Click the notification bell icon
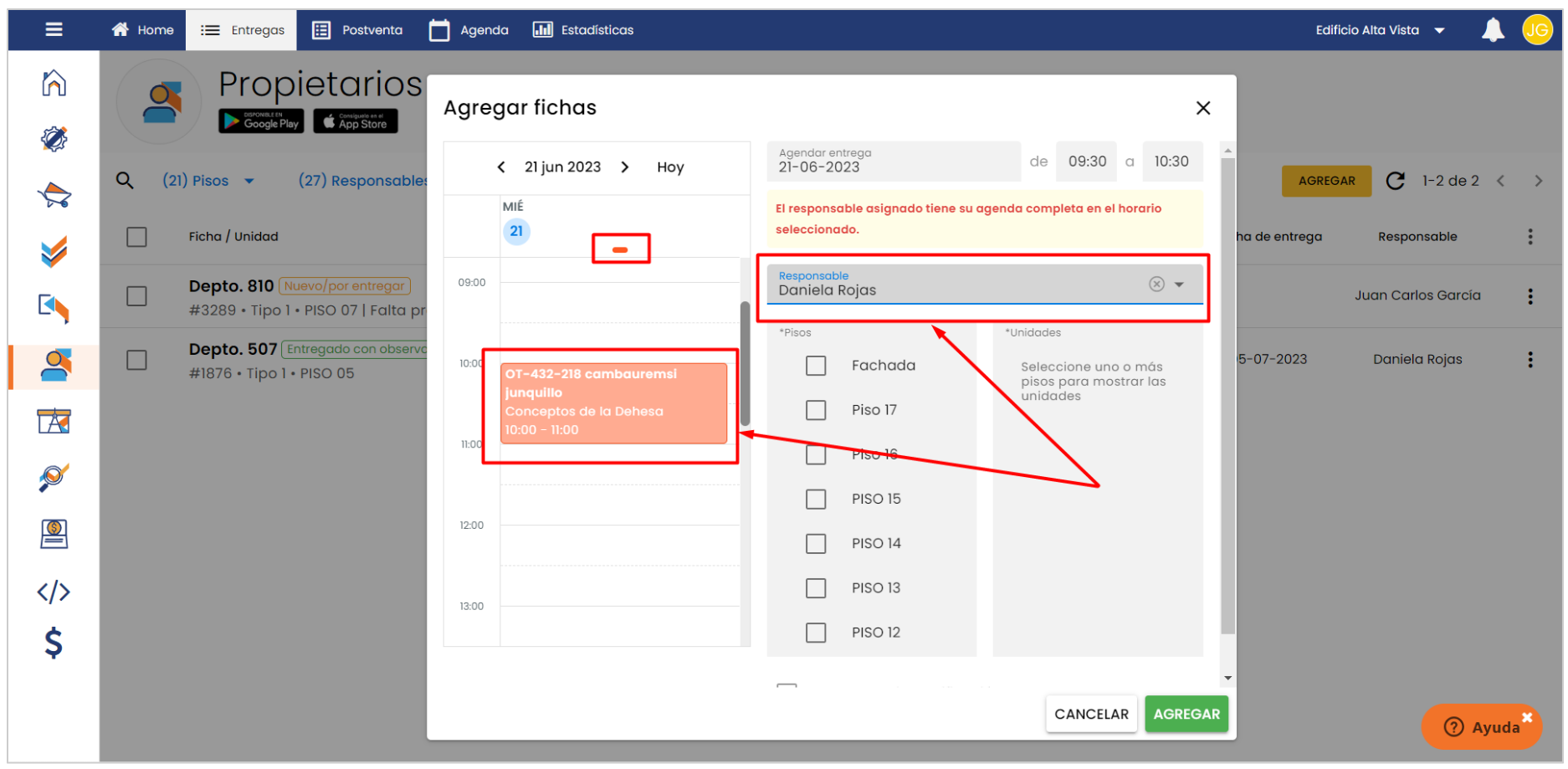This screenshot has width=1568, height=769. click(x=1492, y=30)
